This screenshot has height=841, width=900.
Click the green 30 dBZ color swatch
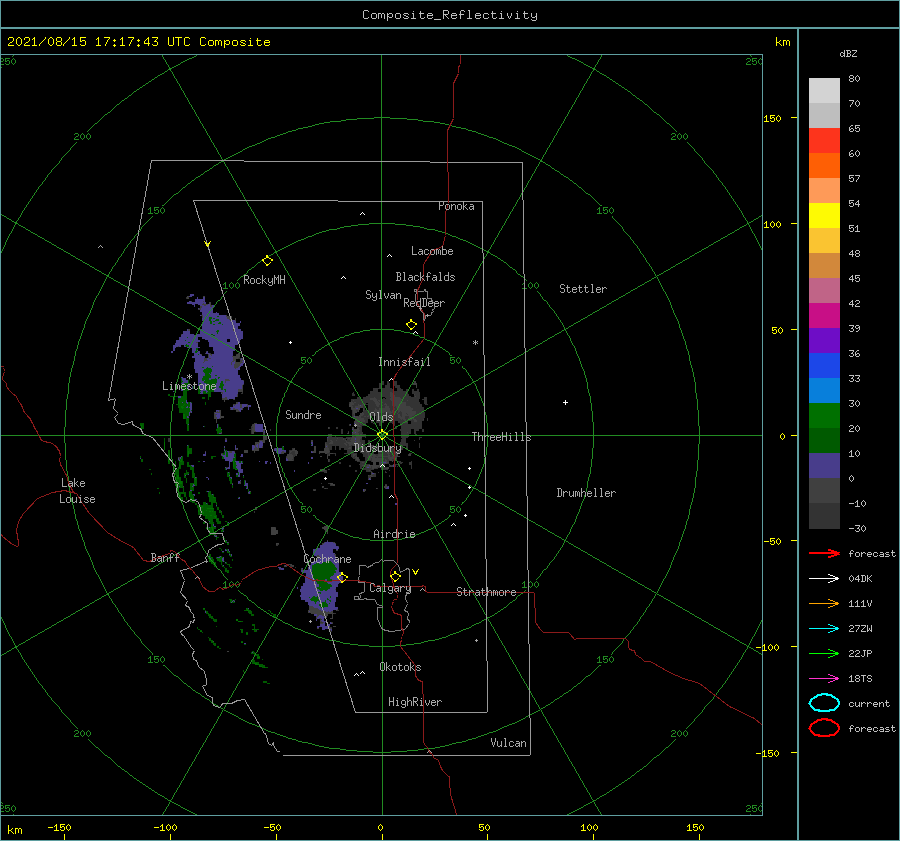click(x=824, y=416)
